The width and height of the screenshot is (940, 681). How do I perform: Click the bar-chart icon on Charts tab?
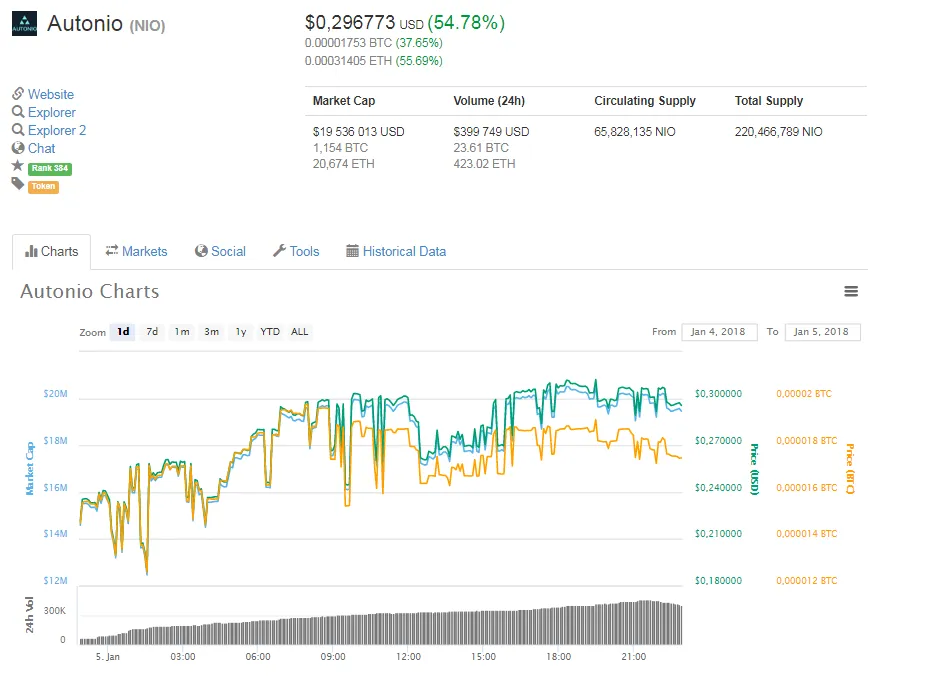click(x=31, y=252)
